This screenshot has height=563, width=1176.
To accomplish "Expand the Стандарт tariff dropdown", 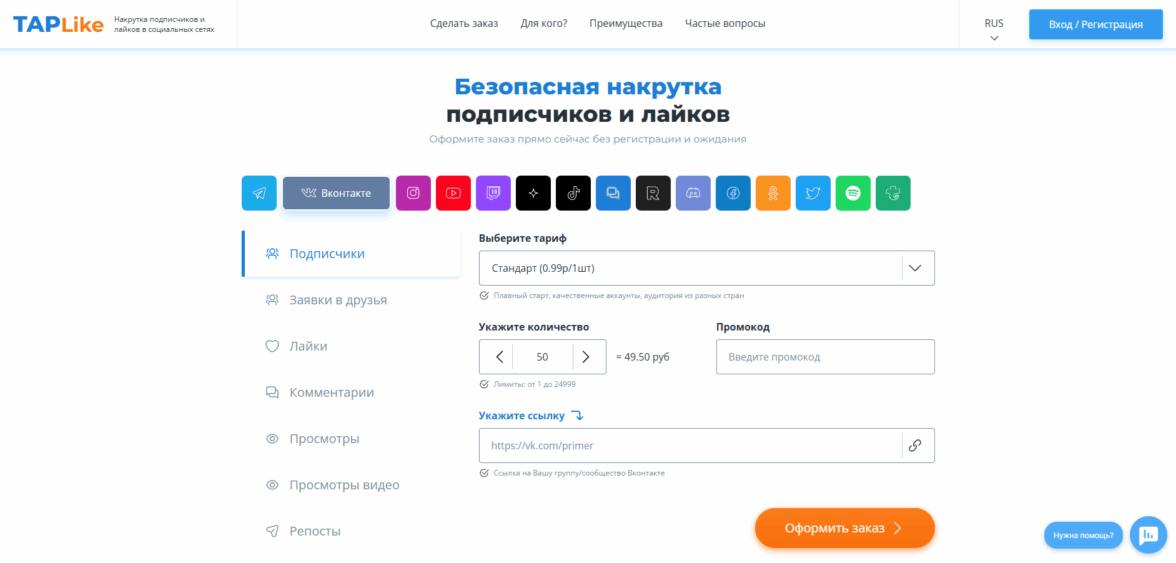I will pyautogui.click(x=706, y=268).
